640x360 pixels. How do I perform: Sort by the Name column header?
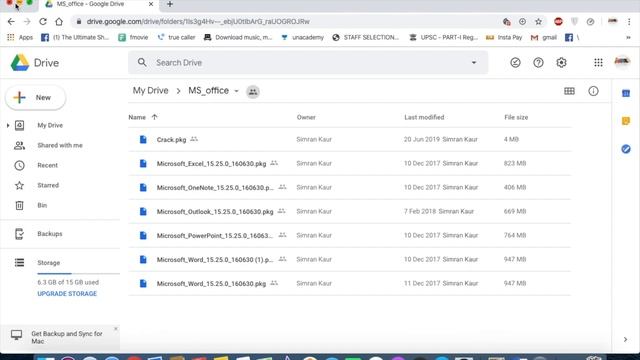pos(137,117)
